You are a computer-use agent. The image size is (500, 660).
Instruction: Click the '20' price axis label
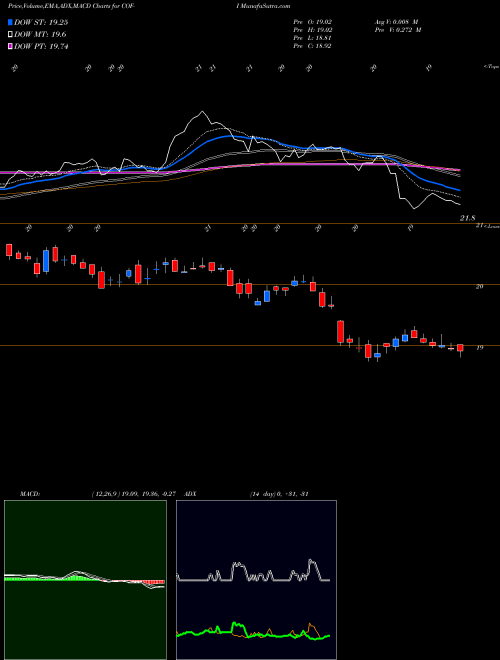point(479,286)
